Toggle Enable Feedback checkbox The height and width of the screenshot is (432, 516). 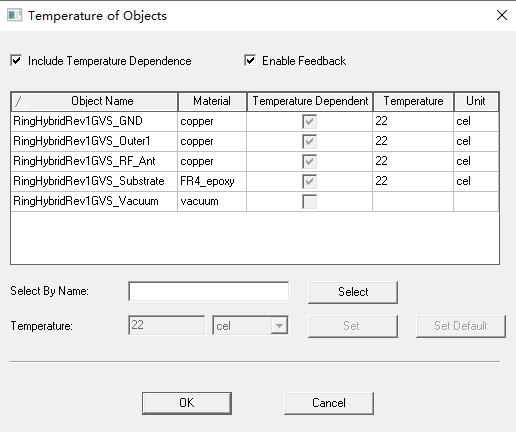250,61
